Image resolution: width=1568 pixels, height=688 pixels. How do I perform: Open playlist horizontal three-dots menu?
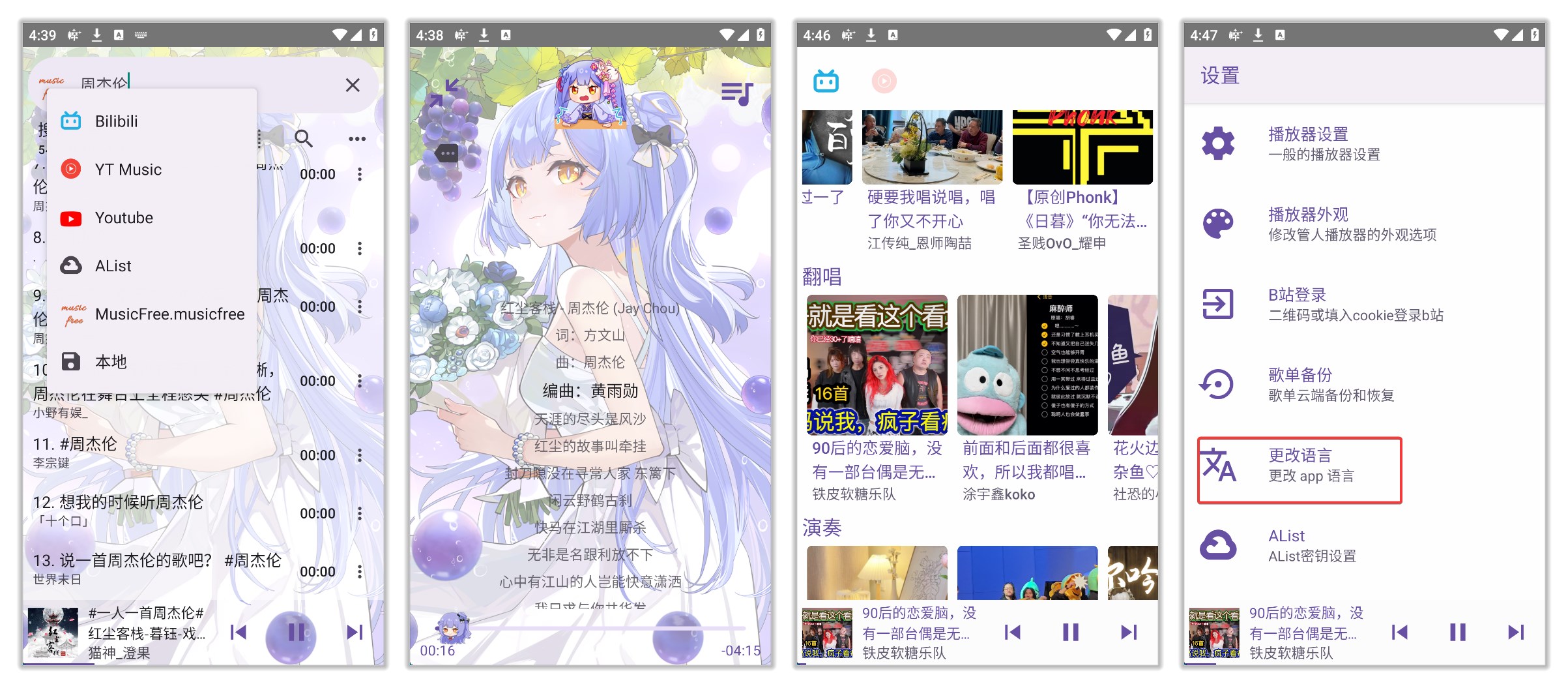[x=357, y=138]
